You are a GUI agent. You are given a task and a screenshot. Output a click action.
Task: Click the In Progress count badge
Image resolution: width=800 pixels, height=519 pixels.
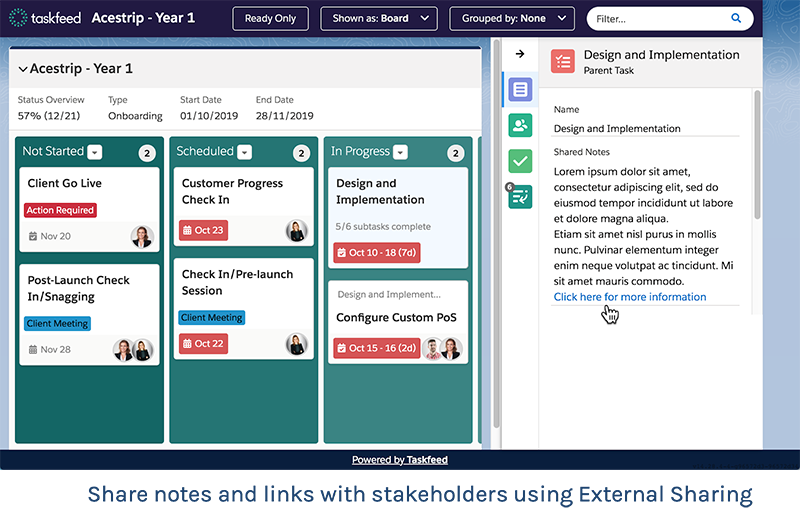456,153
